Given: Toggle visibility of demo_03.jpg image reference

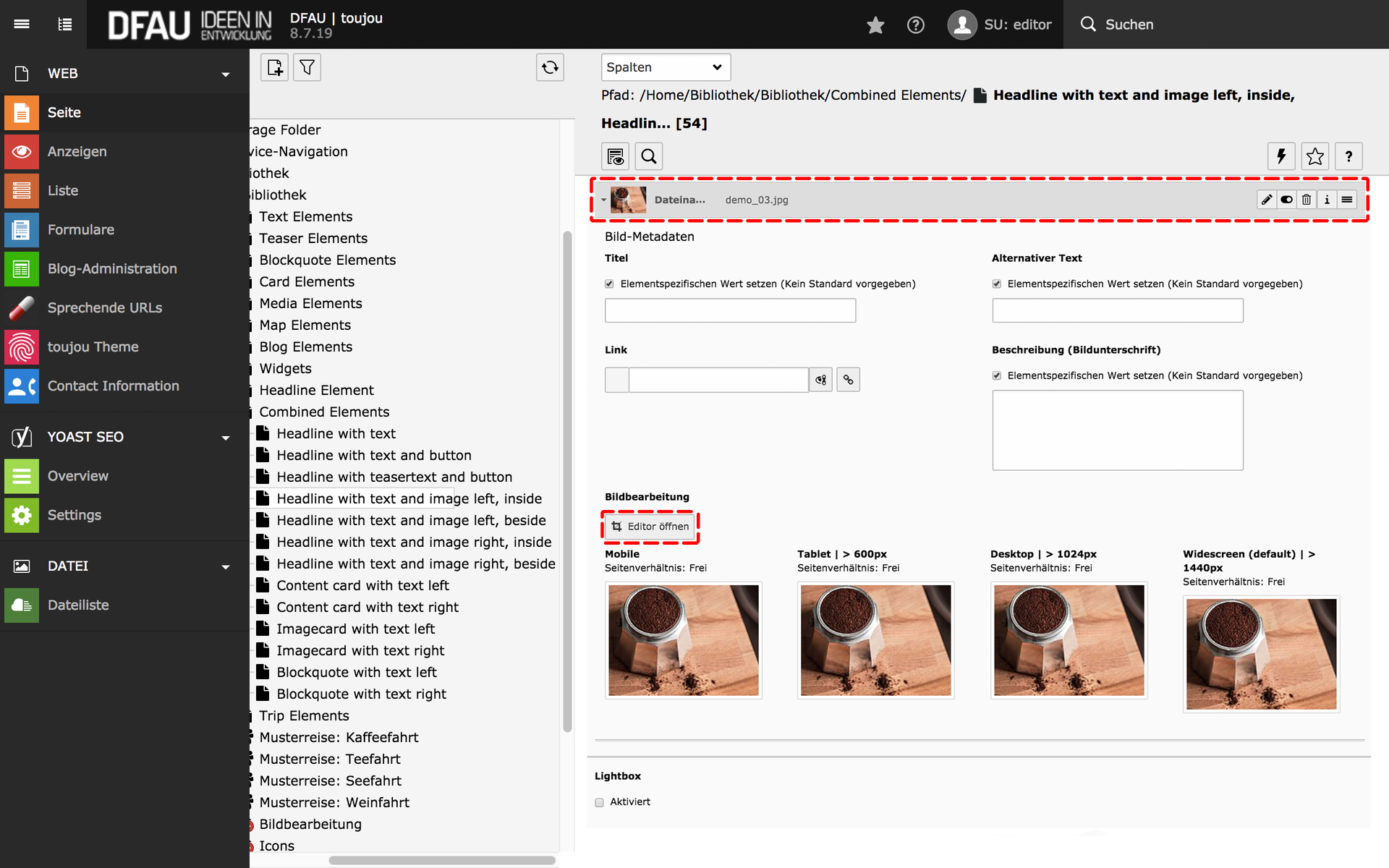Looking at the screenshot, I should pyautogui.click(x=1286, y=200).
